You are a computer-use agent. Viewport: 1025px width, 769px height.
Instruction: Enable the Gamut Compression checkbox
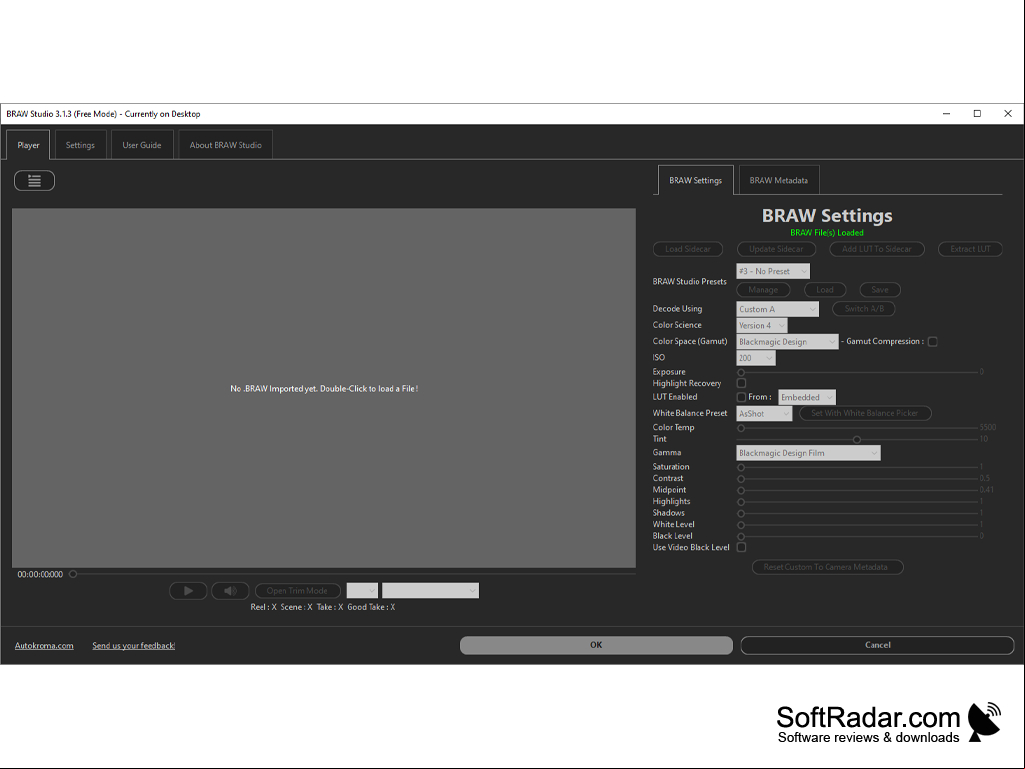933,342
